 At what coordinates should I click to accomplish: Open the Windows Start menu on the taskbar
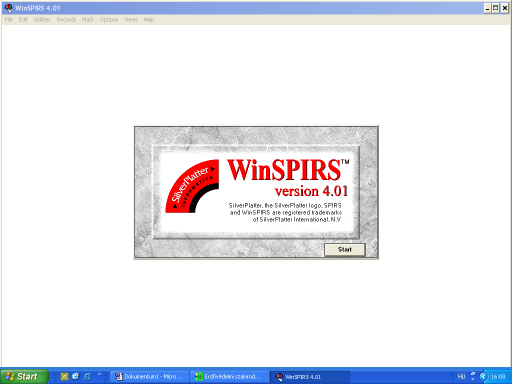24,377
